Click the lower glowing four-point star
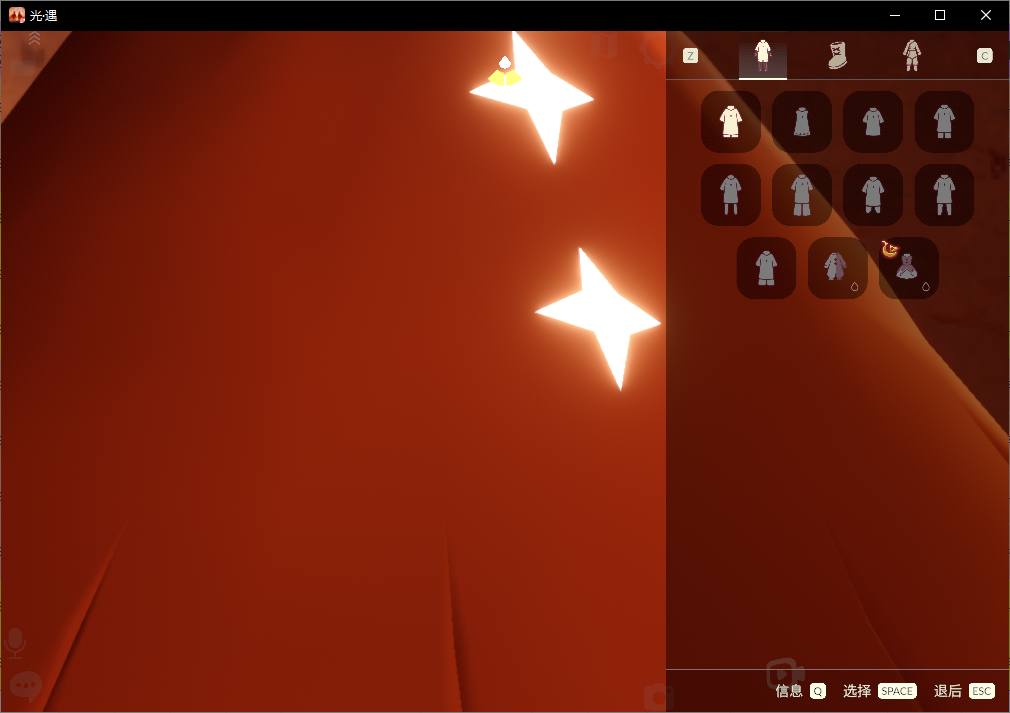This screenshot has height=713, width=1010. point(598,319)
